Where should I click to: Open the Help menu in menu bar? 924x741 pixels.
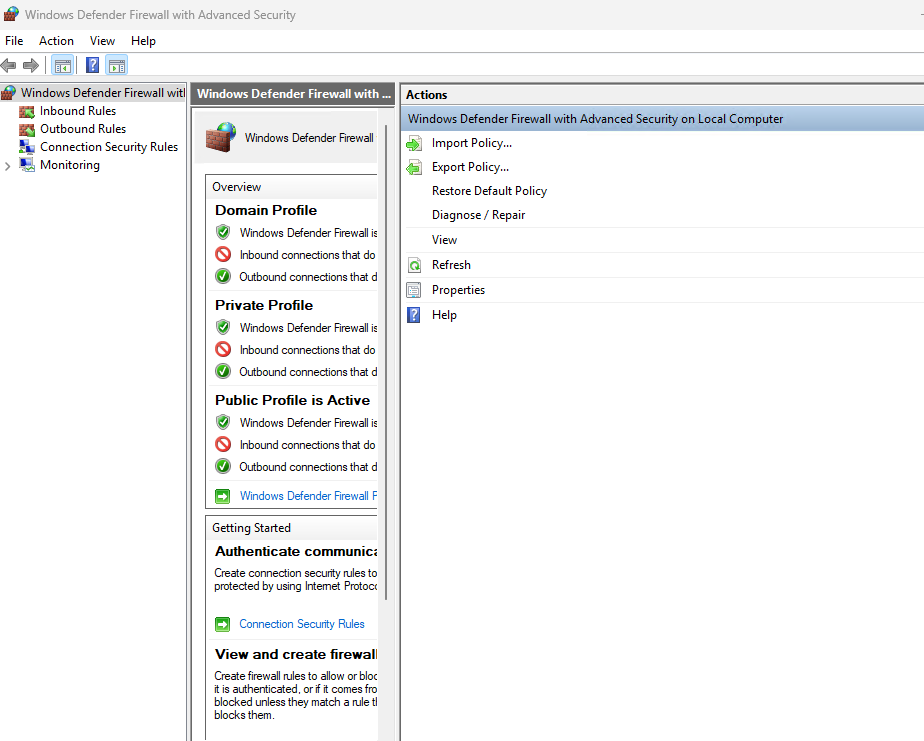pyautogui.click(x=143, y=41)
